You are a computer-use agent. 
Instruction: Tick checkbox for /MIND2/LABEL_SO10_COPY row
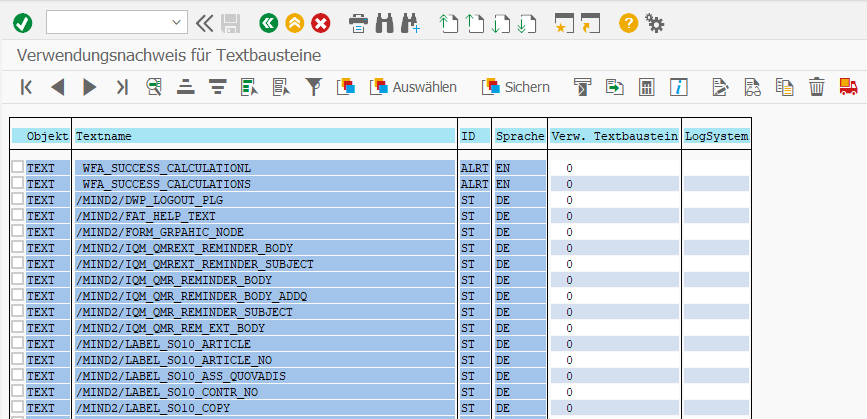tap(18, 407)
